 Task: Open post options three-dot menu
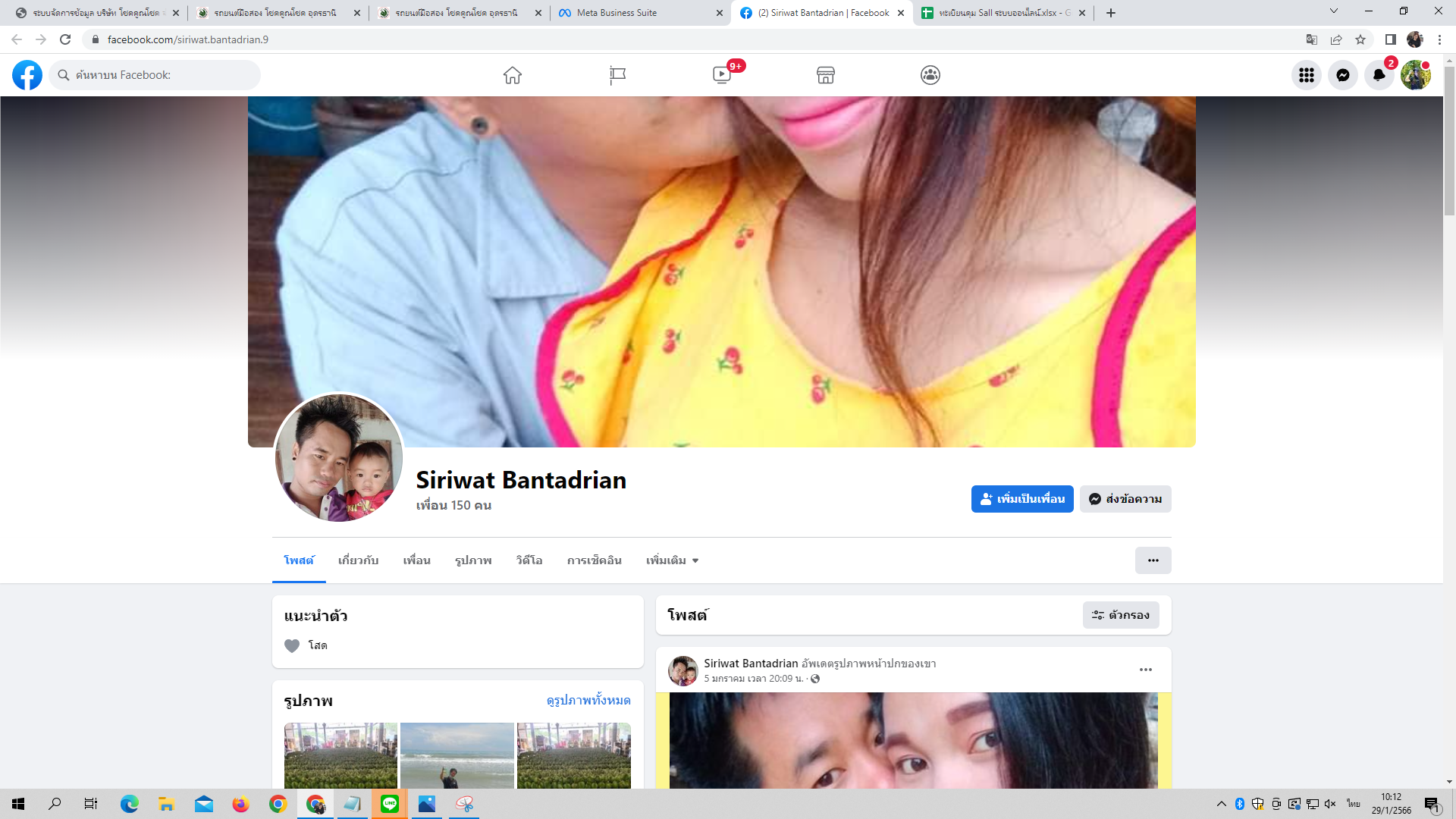[1145, 670]
